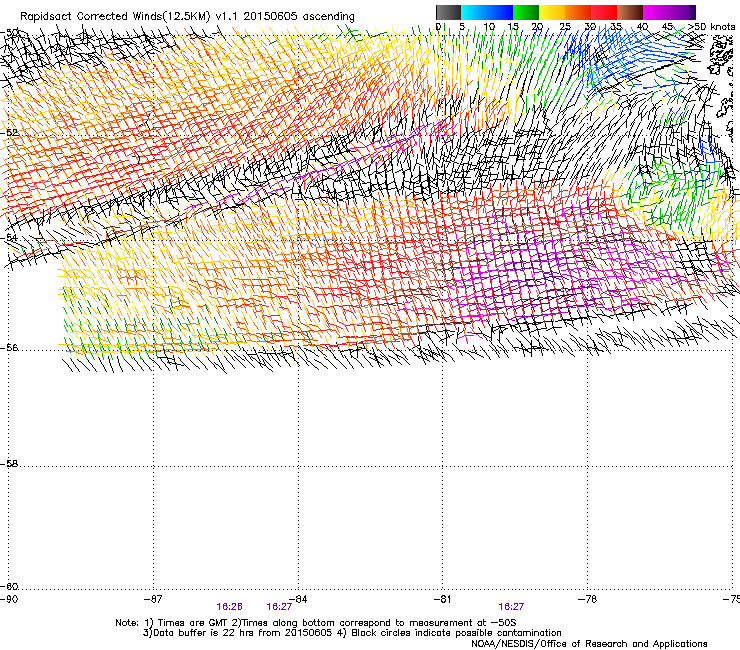This screenshot has width=740, height=650.
Task: Click the 'Rapidscat Corrected Winds(12.5KM)' title text
Action: (115, 17)
